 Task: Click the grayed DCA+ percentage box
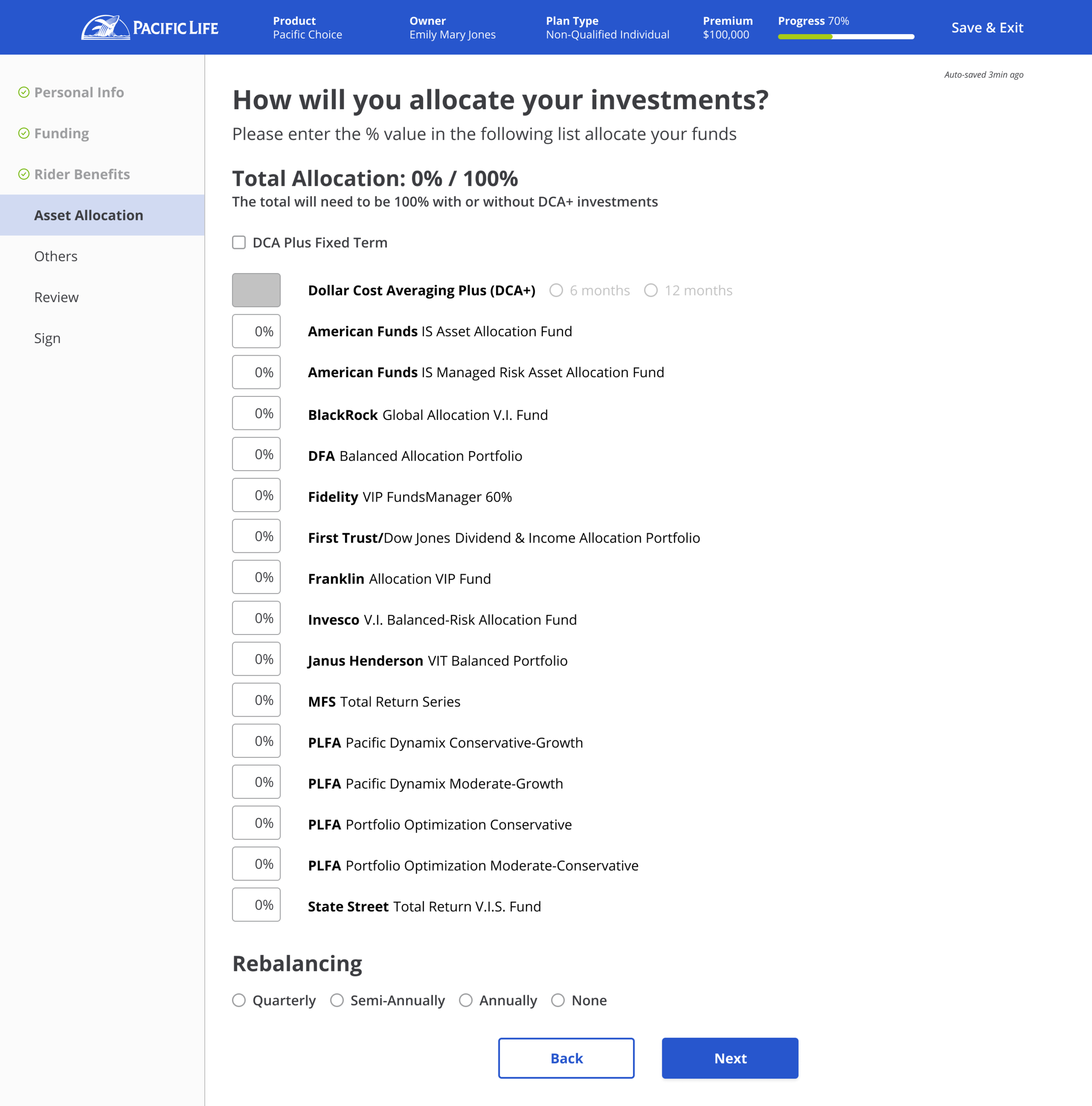click(256, 290)
